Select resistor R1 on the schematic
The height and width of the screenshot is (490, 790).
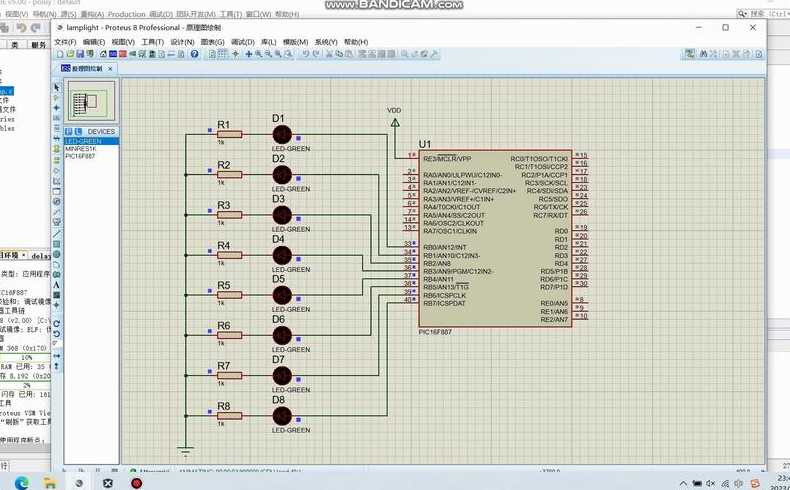(230, 134)
